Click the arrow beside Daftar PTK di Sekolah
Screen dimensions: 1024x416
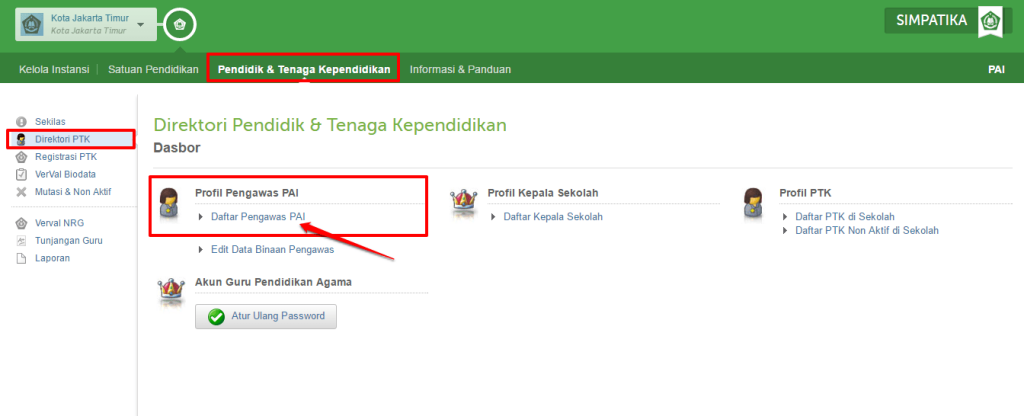[x=786, y=217]
